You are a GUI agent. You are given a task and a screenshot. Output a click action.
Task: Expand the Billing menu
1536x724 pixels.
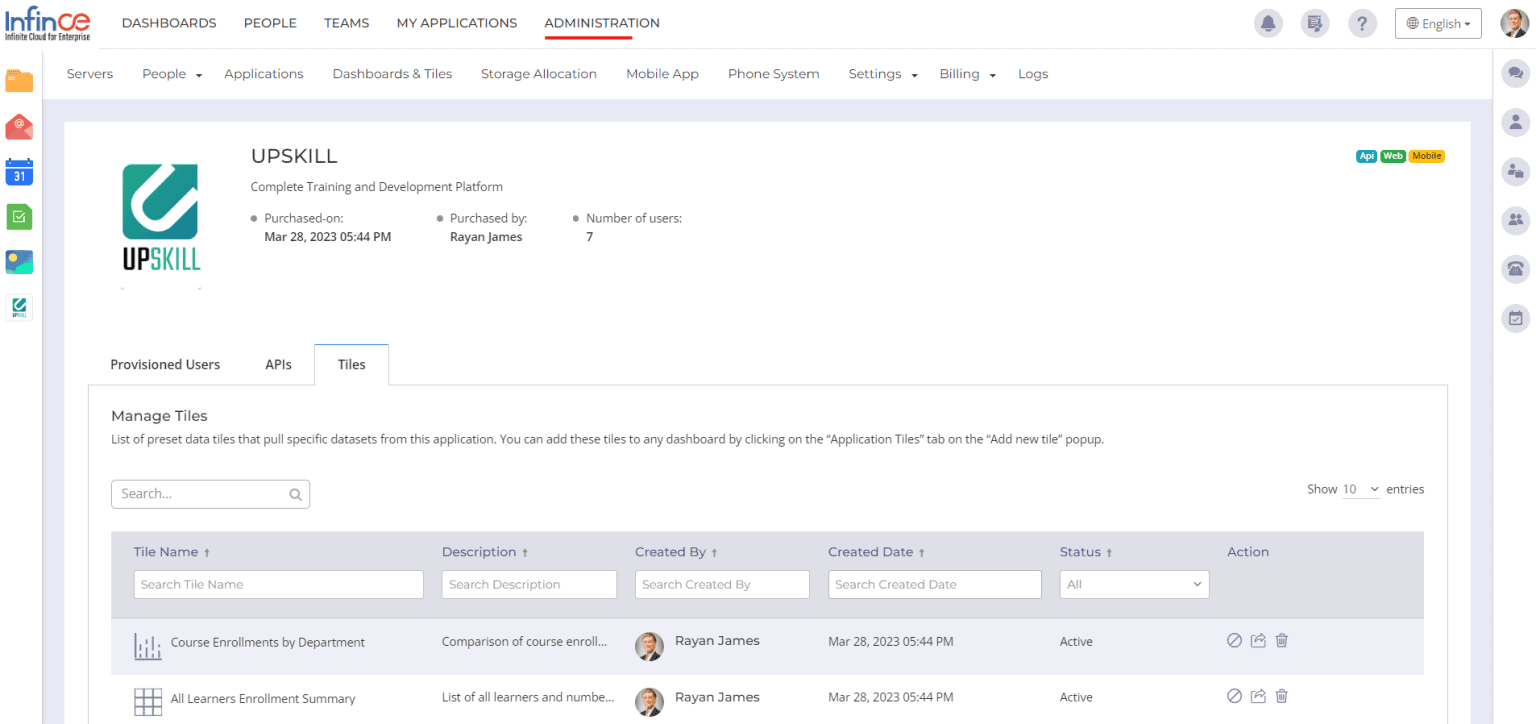coord(967,74)
